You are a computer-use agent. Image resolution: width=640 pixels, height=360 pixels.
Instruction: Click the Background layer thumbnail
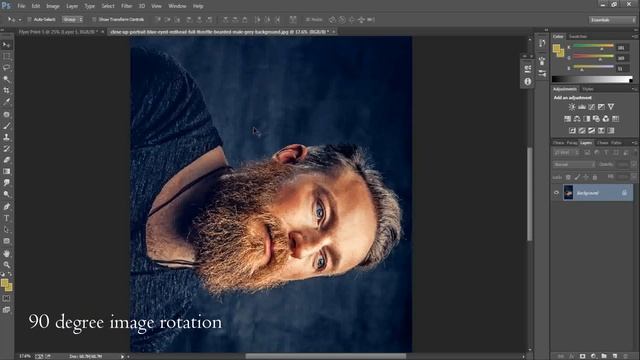point(568,193)
